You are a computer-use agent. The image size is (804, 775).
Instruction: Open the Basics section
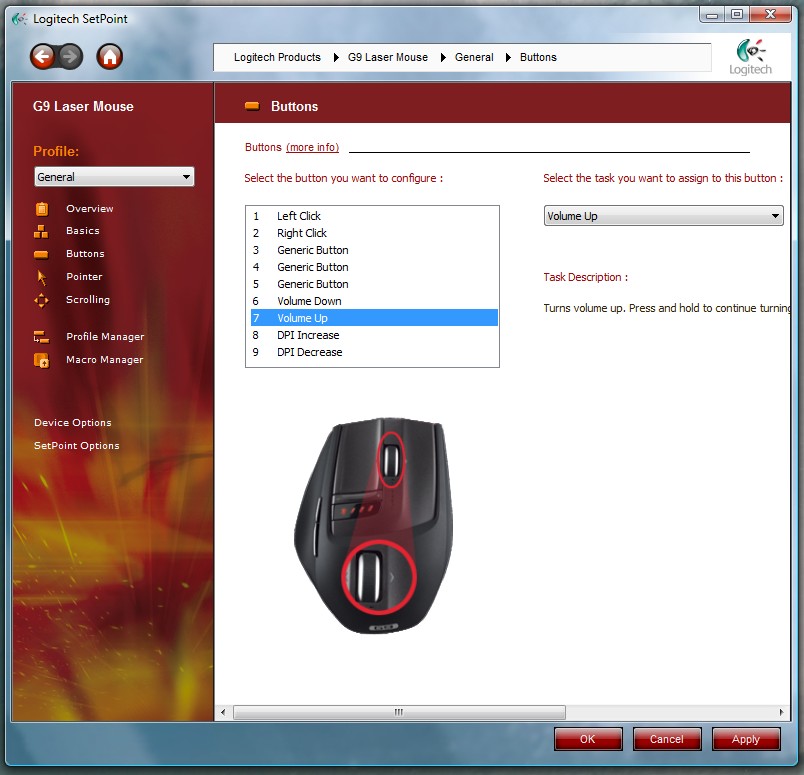click(x=83, y=231)
